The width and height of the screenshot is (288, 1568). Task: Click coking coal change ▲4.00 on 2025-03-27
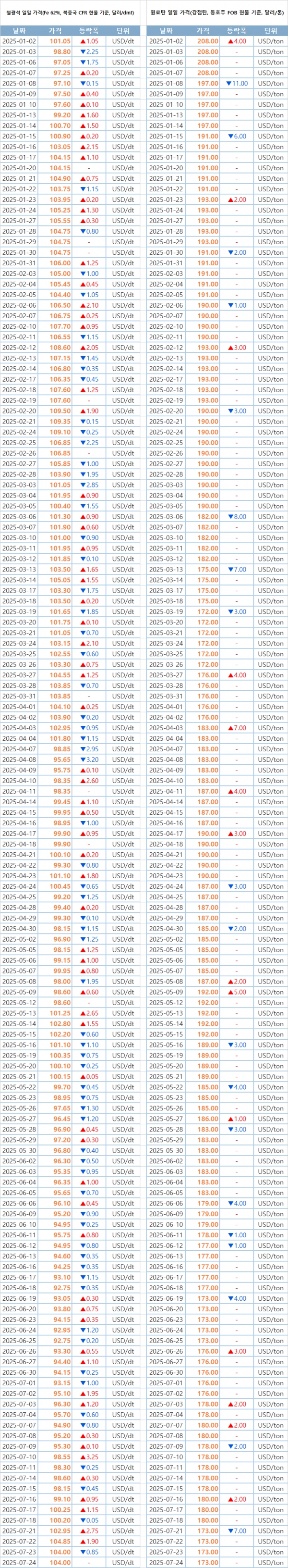pyautogui.click(x=237, y=675)
